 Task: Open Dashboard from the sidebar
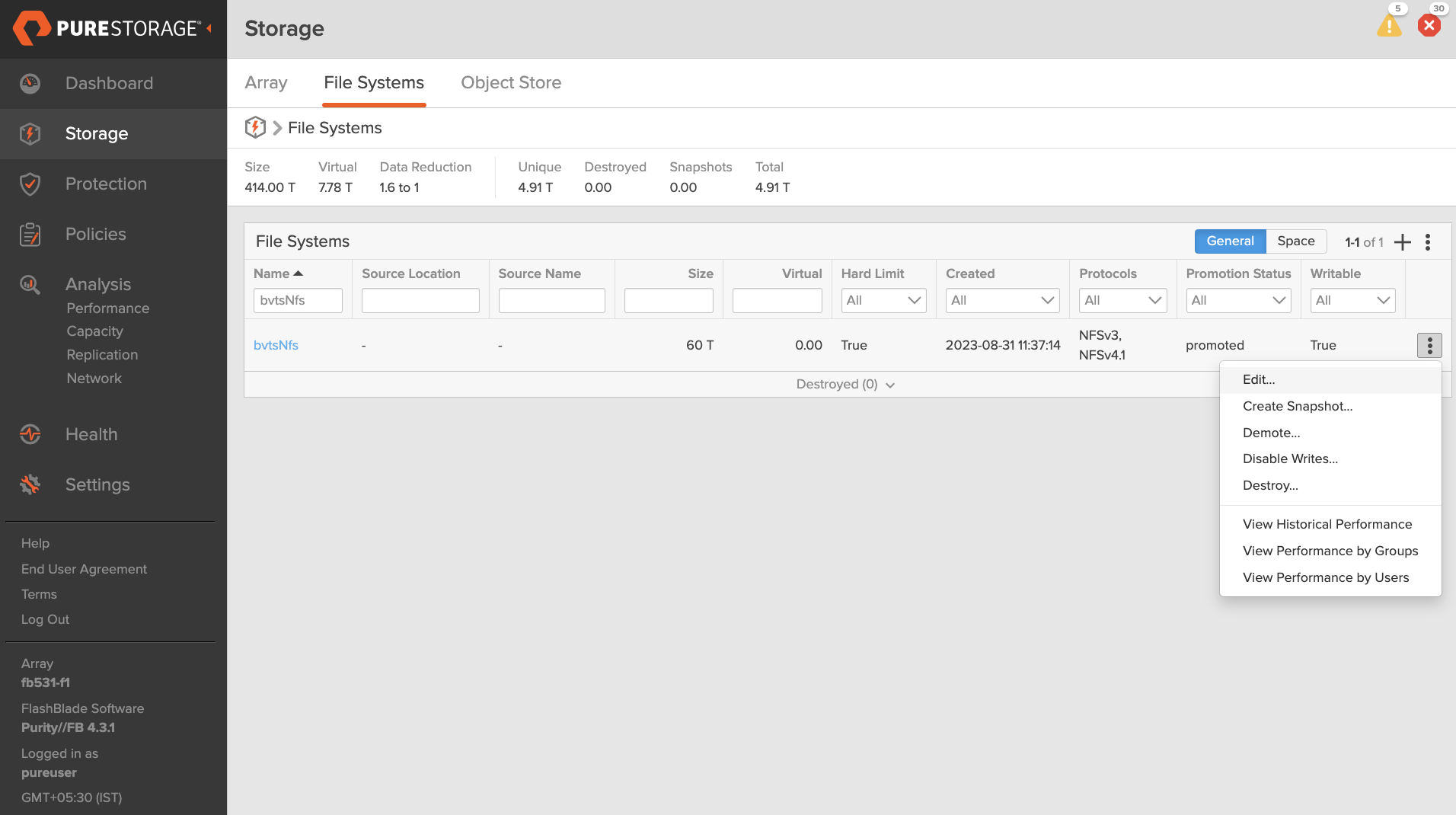(x=109, y=83)
